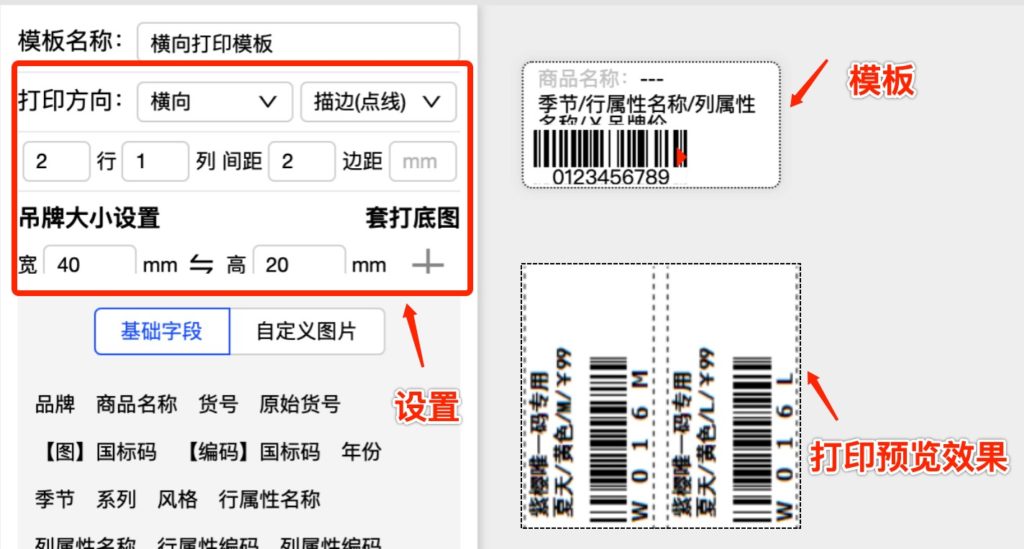Add an overprint background image with plus icon

pyautogui.click(x=428, y=264)
